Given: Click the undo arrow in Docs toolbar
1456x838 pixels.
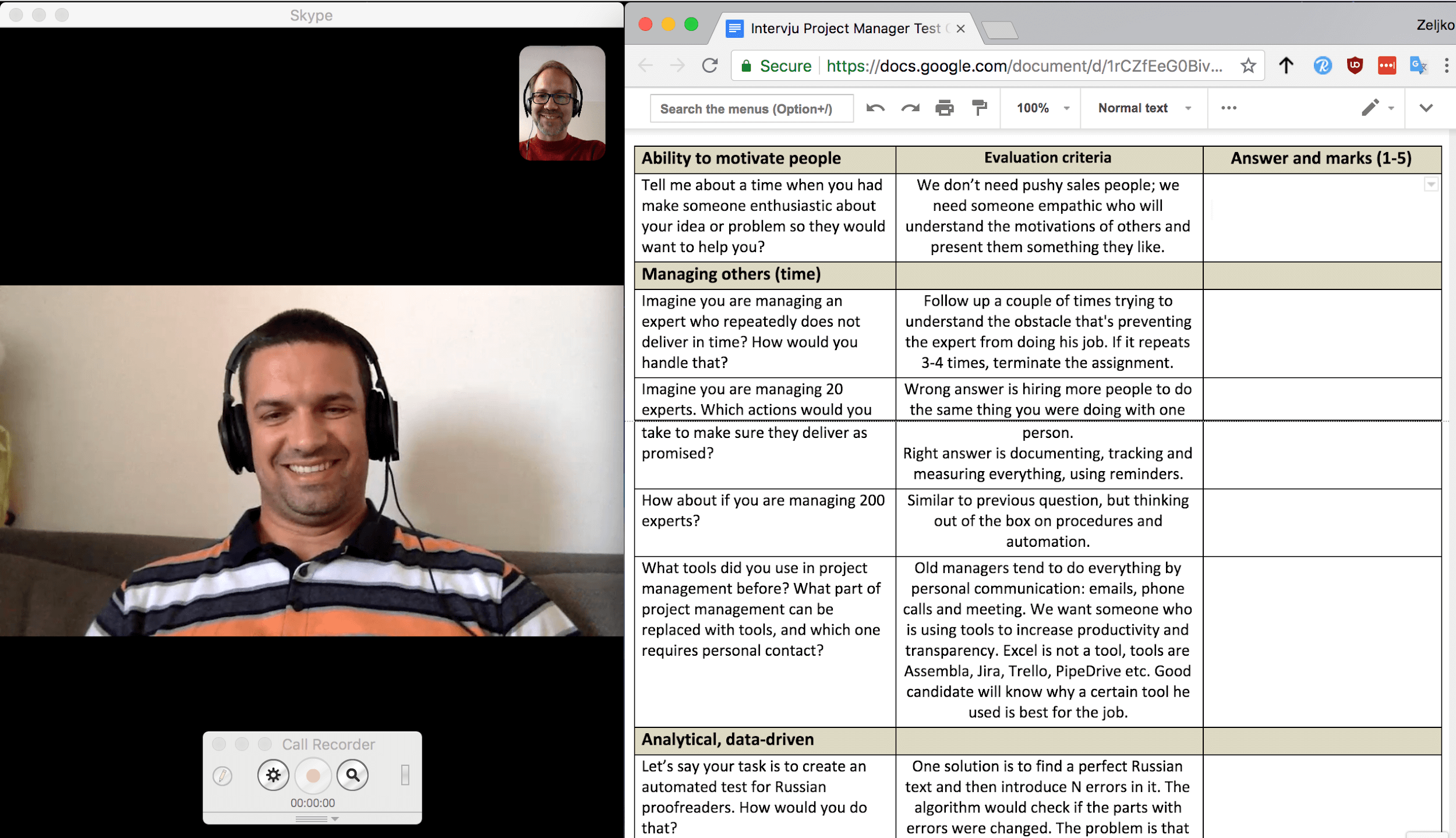Looking at the screenshot, I should point(875,108).
